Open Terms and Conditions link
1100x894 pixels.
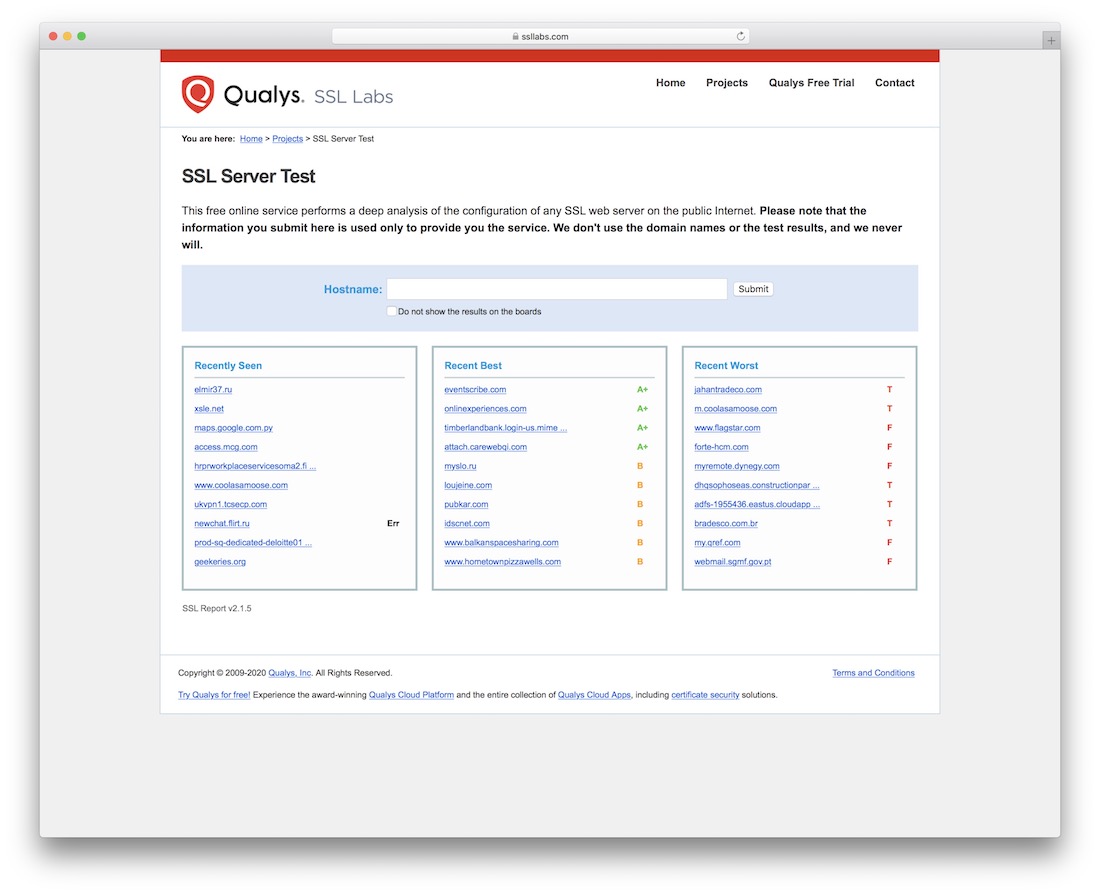click(x=873, y=673)
